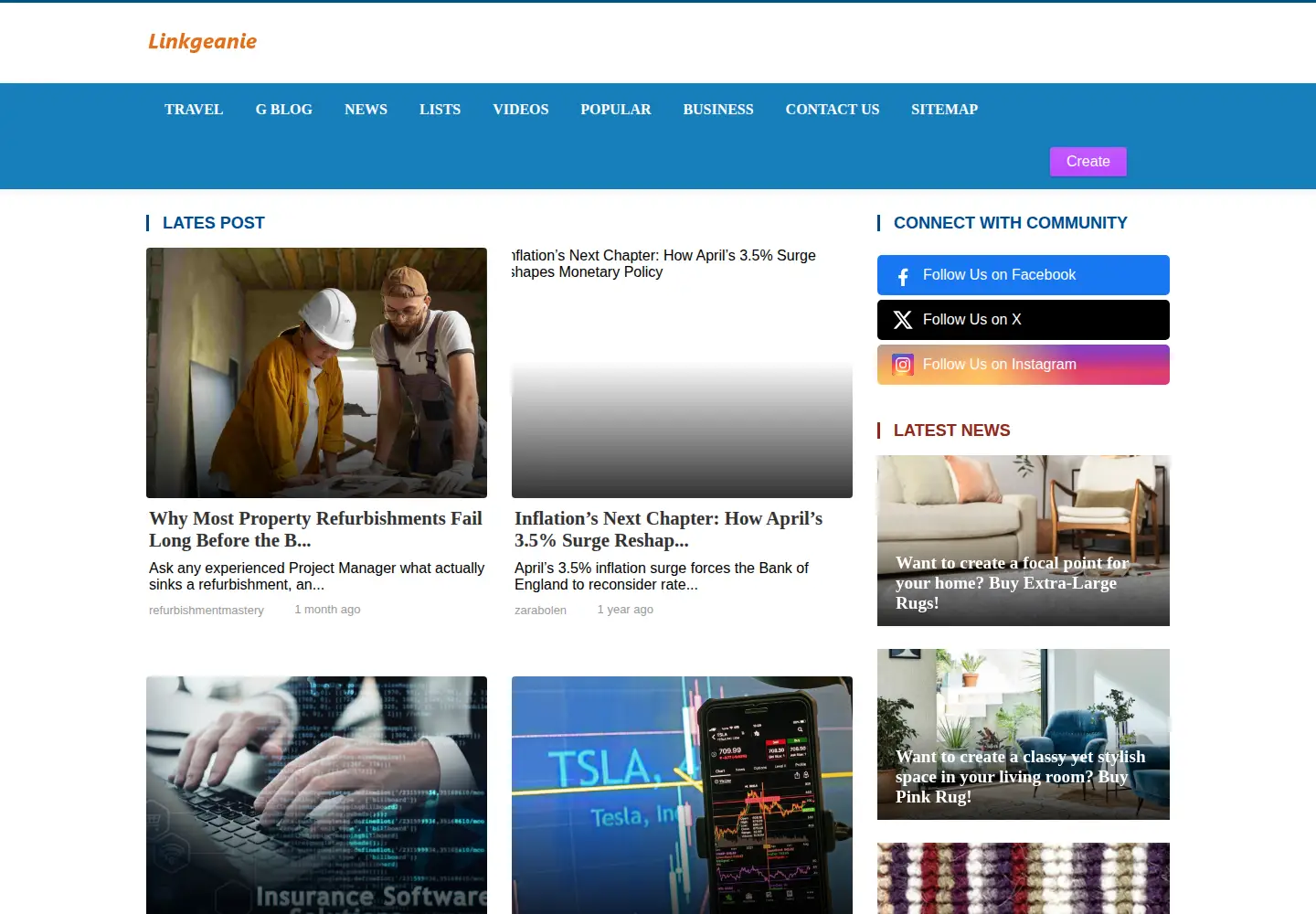Click the purple Create button
This screenshot has width=1316, height=914.
1088,161
